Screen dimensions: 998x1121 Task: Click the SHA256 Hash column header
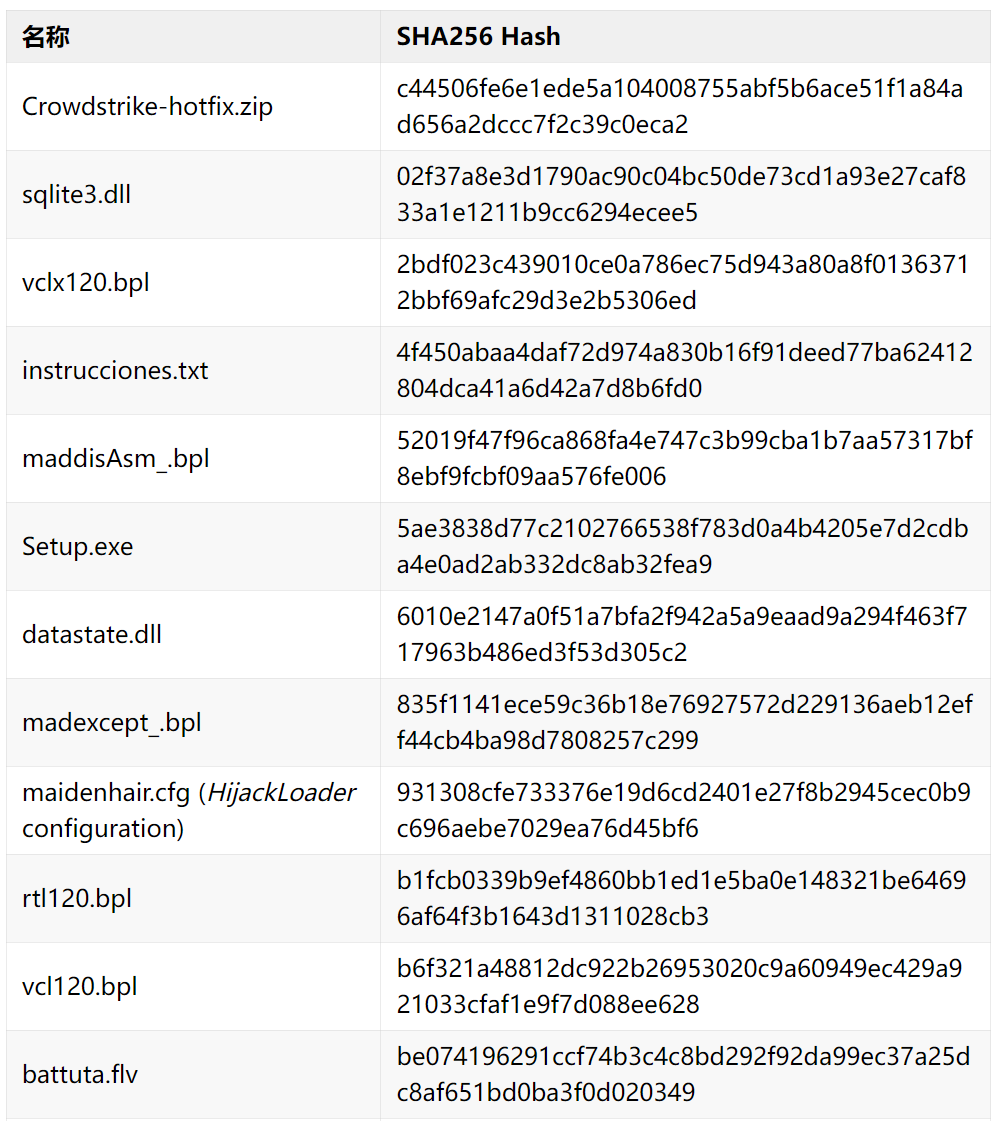pyautogui.click(x=478, y=36)
